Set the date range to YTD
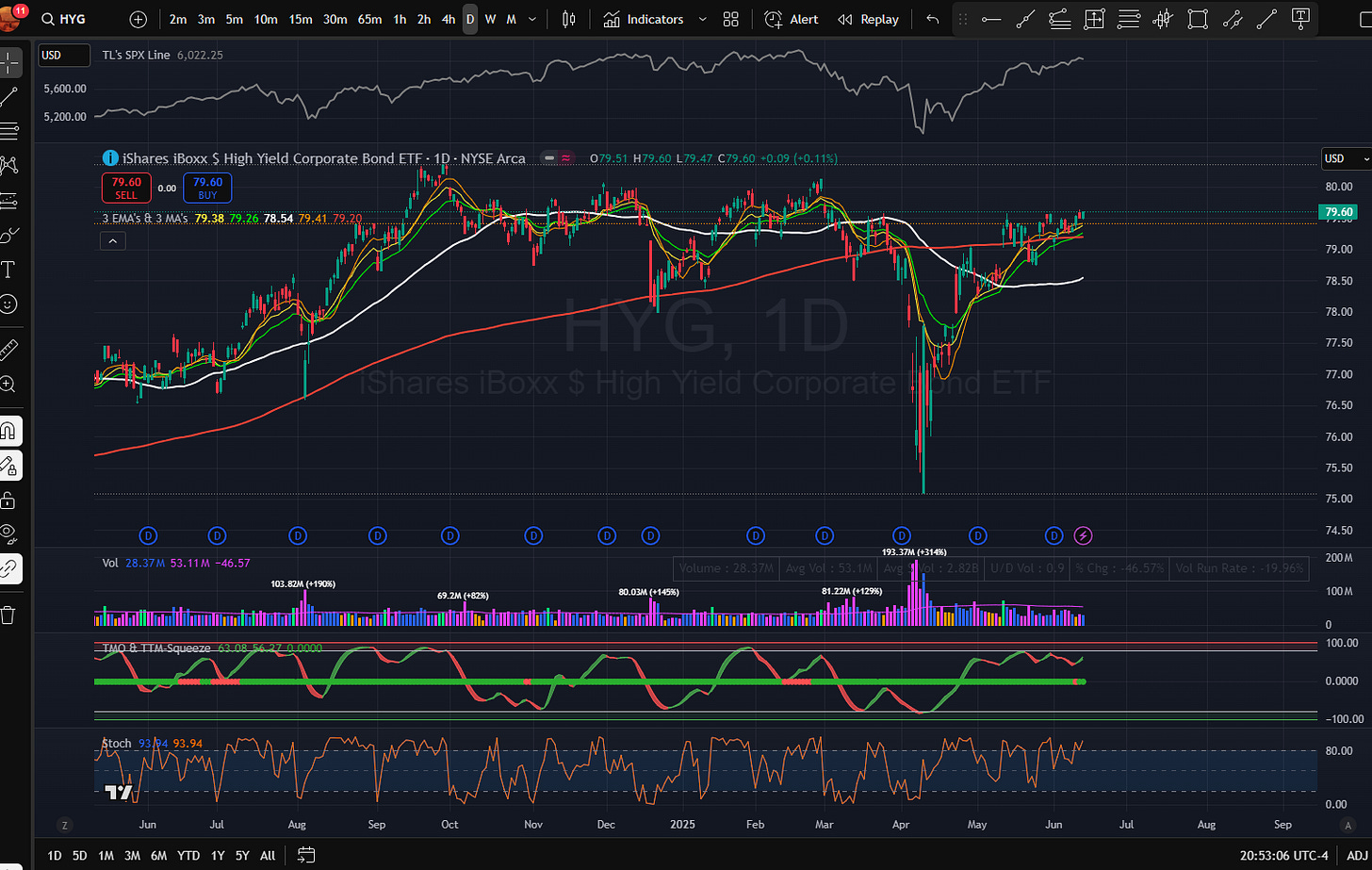1372x870 pixels. 189,855
